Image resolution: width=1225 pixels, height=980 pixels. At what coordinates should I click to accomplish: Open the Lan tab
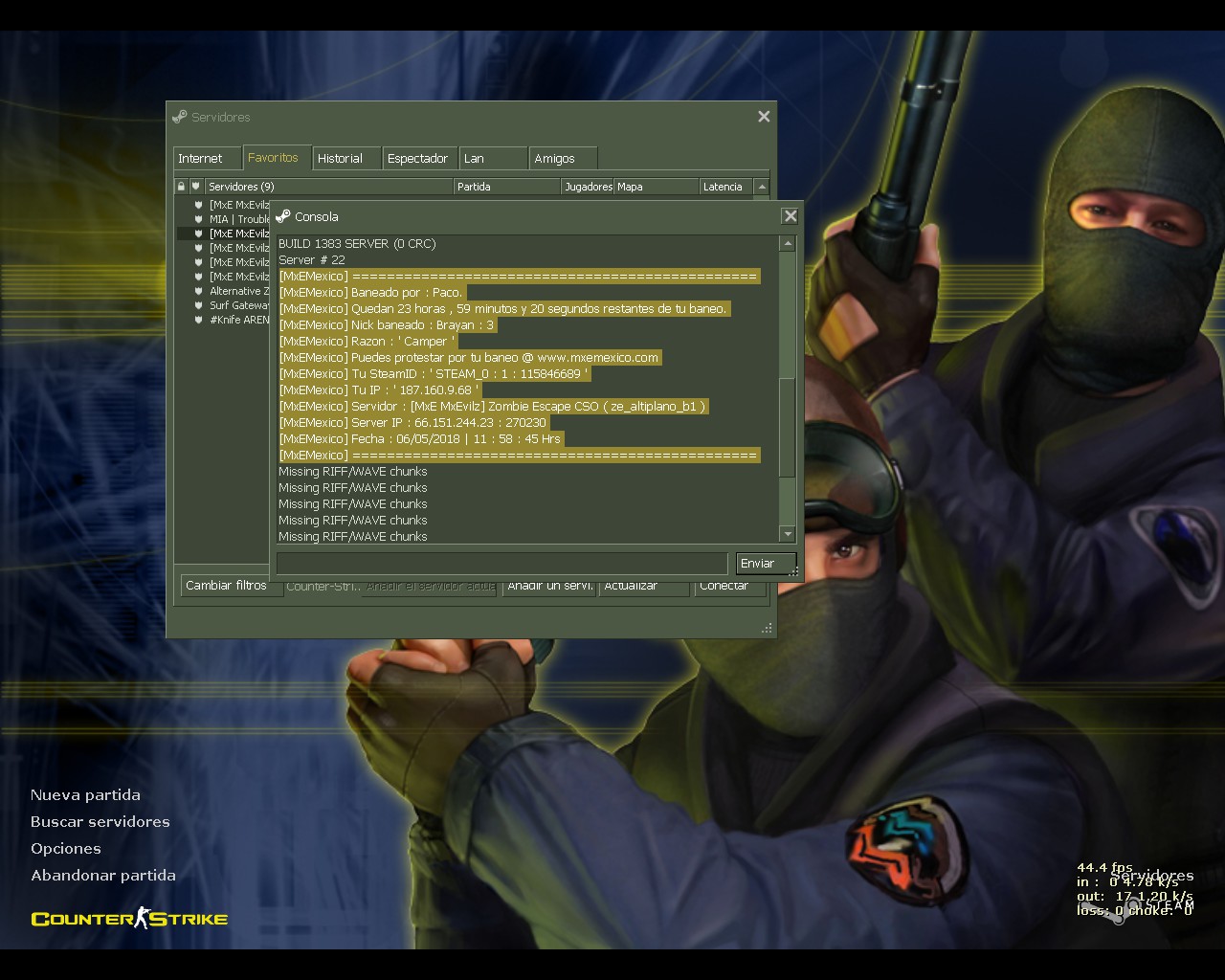[x=493, y=158]
